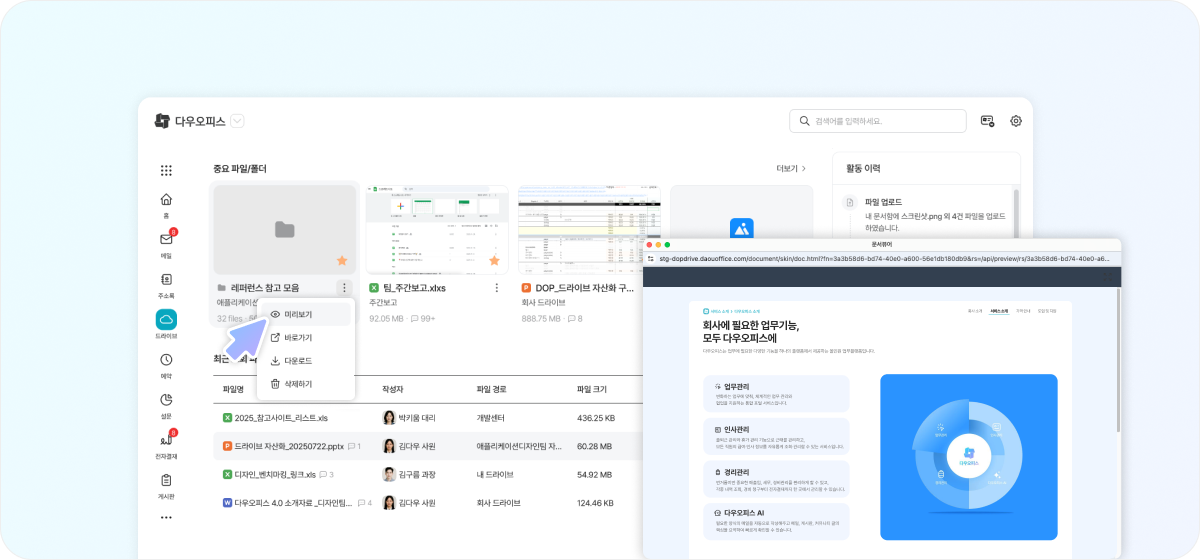Click center 다우오피스 logo in circular diagram
The width and height of the screenshot is (1200, 560).
[968, 455]
